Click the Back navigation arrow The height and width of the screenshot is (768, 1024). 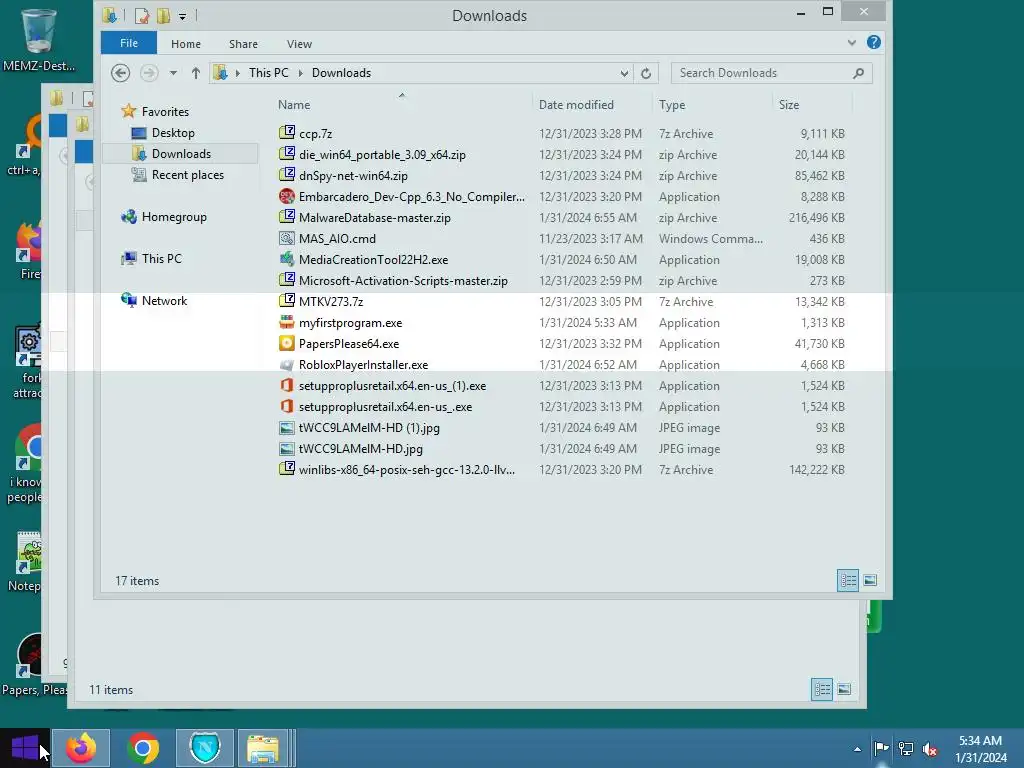point(120,72)
